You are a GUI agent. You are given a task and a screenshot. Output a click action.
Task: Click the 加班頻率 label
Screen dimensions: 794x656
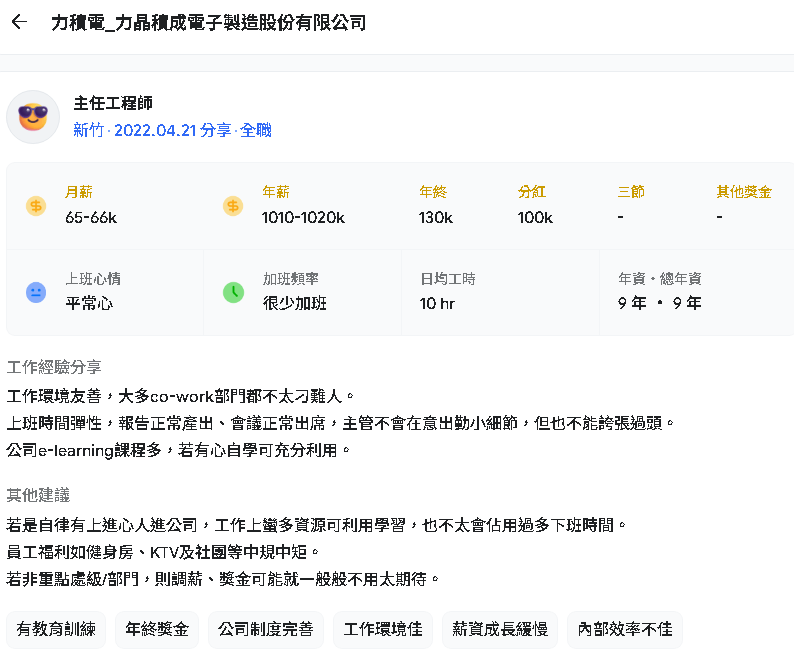click(x=291, y=279)
